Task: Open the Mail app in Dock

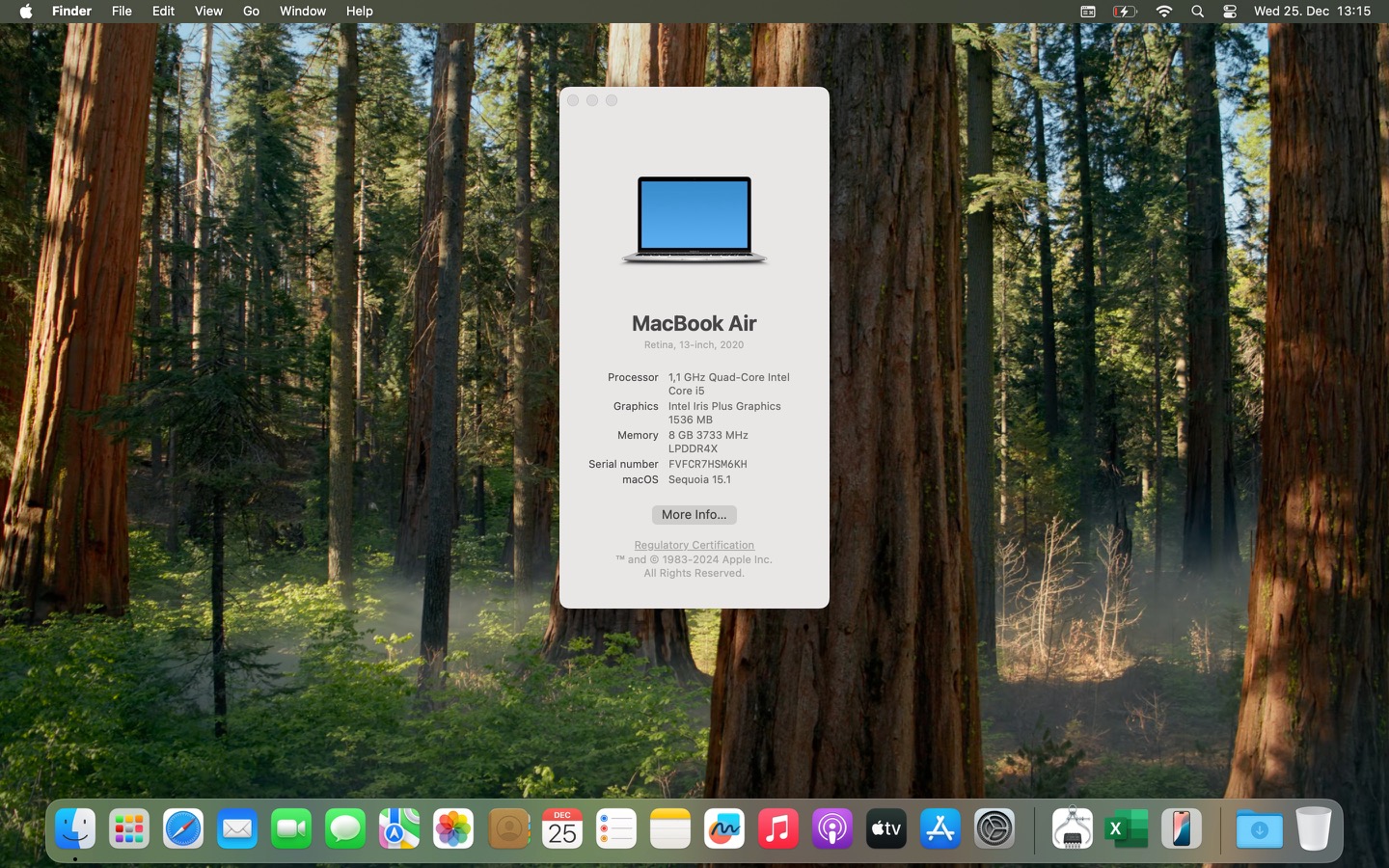Action: [x=237, y=828]
